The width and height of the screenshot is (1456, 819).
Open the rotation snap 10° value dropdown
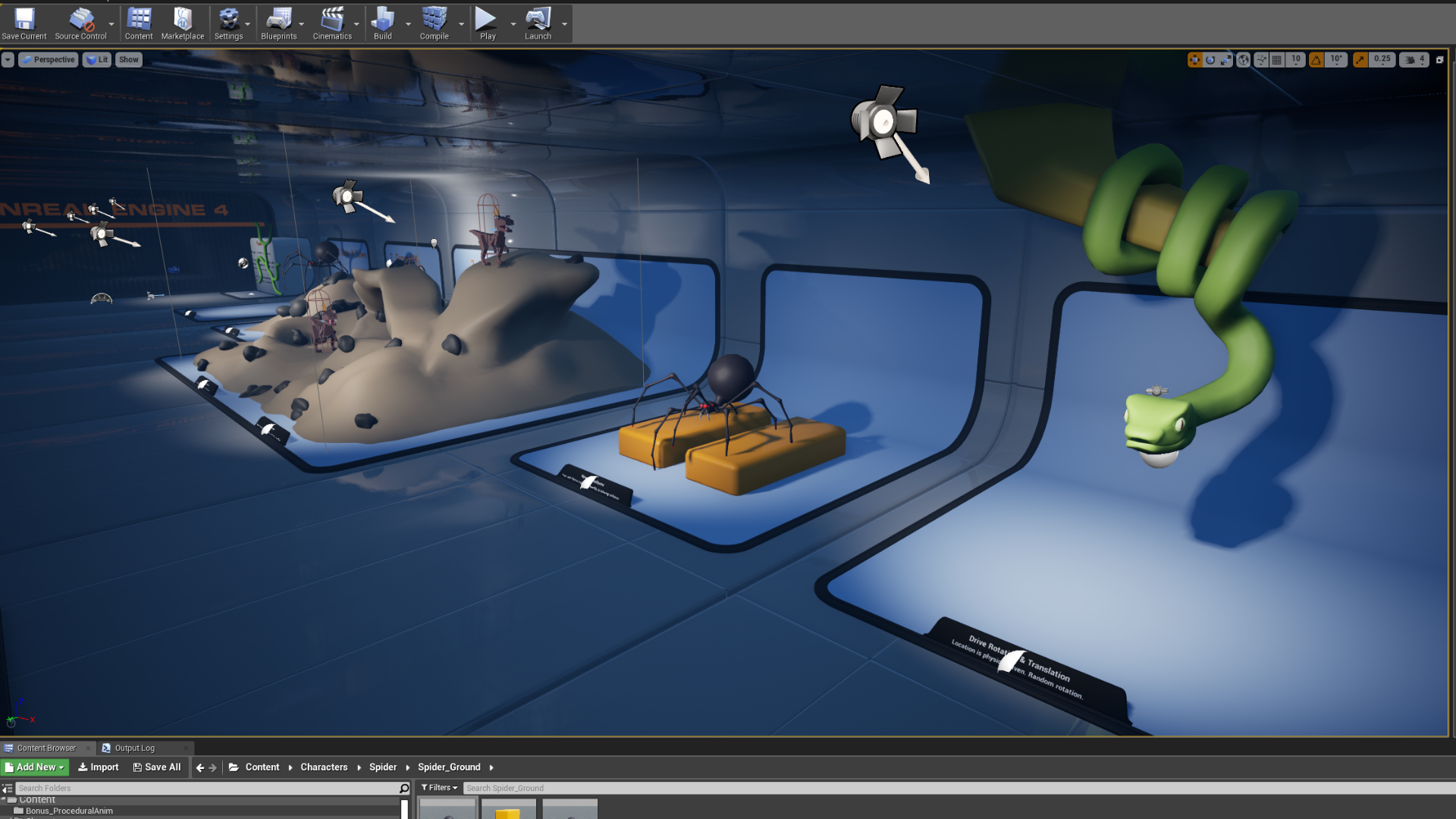(1336, 60)
